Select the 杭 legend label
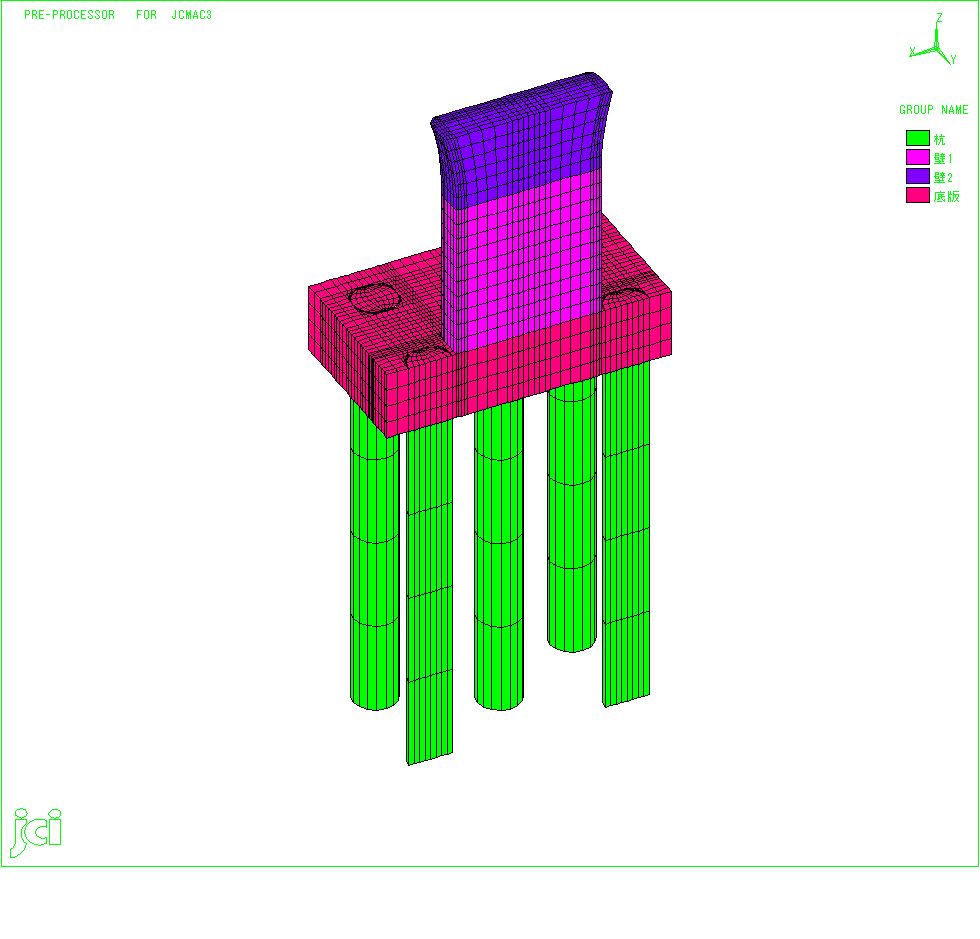This screenshot has height=939, width=980. (939, 139)
